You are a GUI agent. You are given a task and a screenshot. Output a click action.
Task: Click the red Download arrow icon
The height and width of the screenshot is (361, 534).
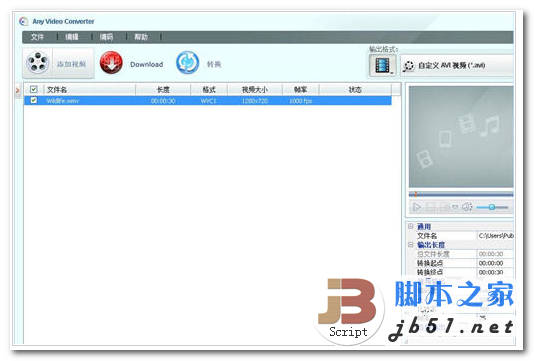click(111, 63)
